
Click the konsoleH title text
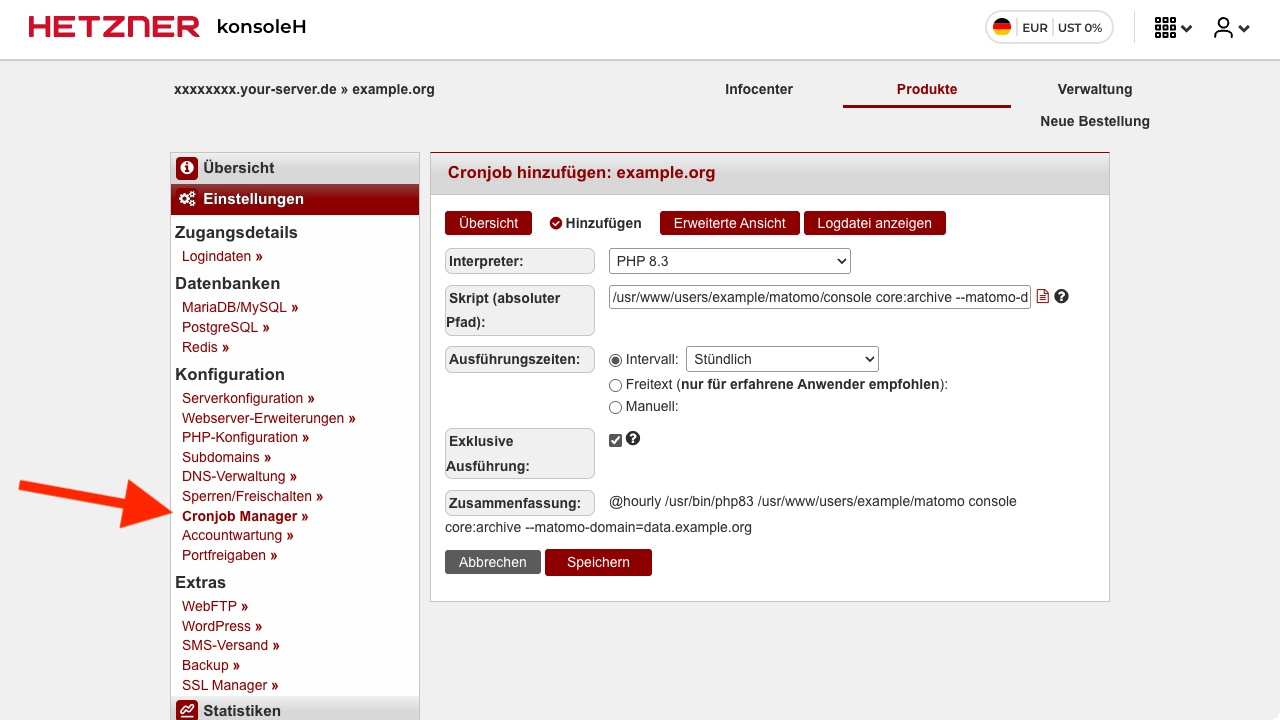(261, 27)
